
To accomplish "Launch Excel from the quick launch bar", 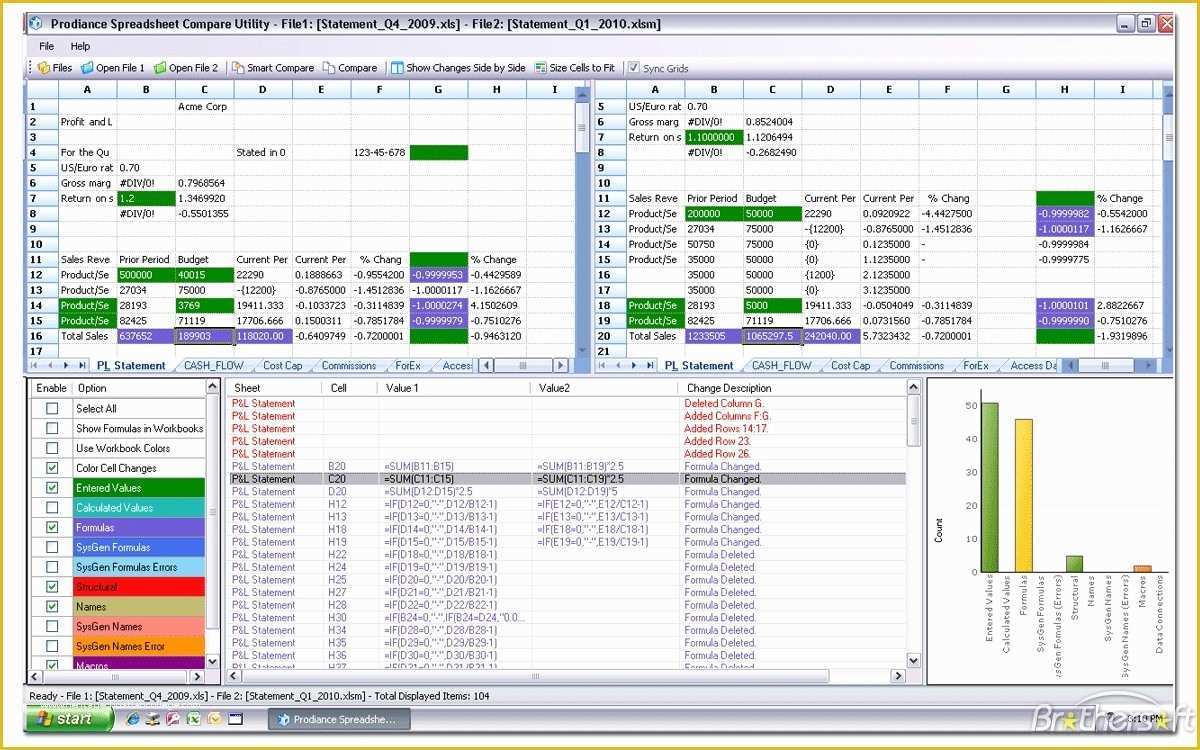I will (193, 719).
